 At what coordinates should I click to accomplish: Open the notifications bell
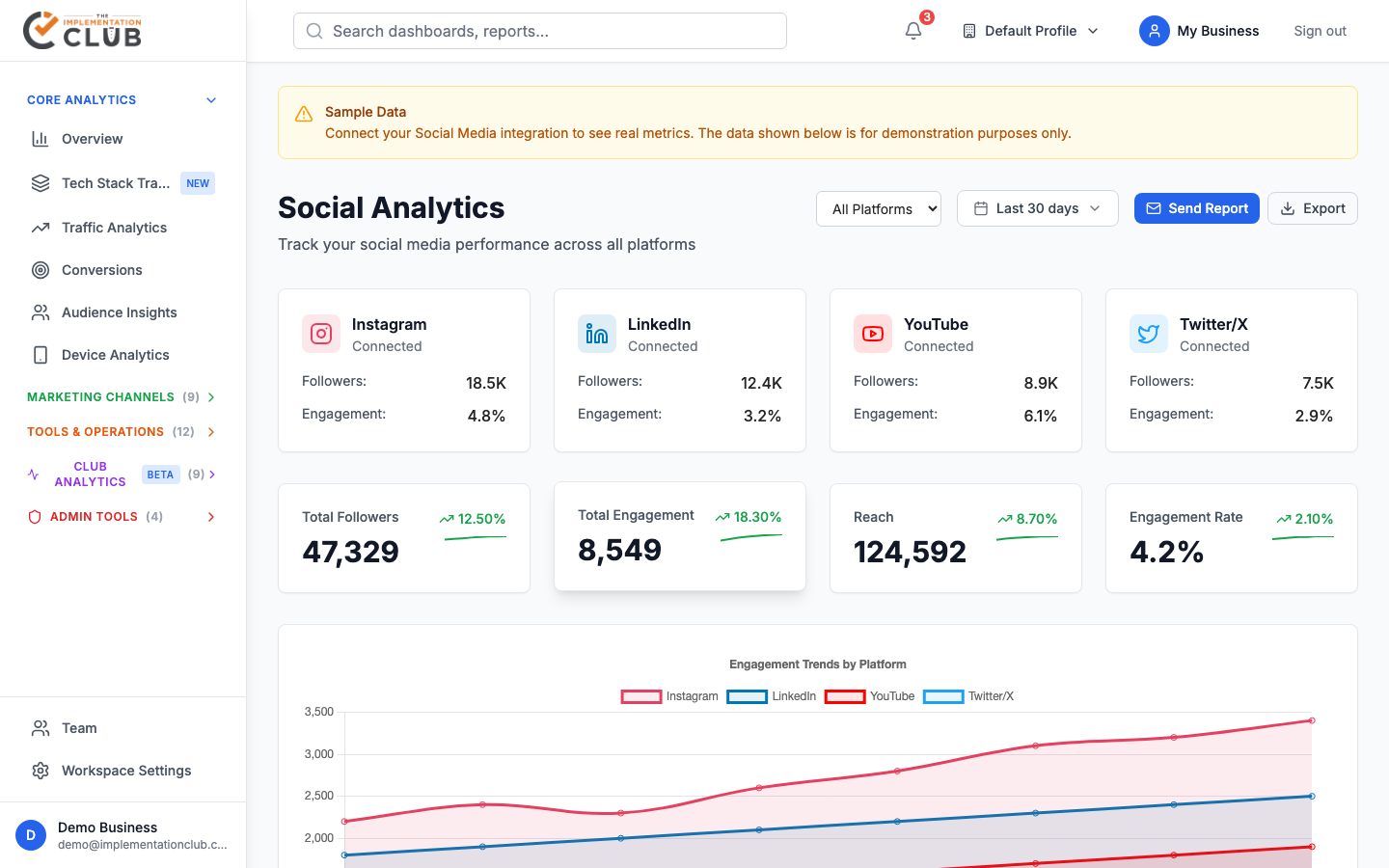tap(913, 31)
